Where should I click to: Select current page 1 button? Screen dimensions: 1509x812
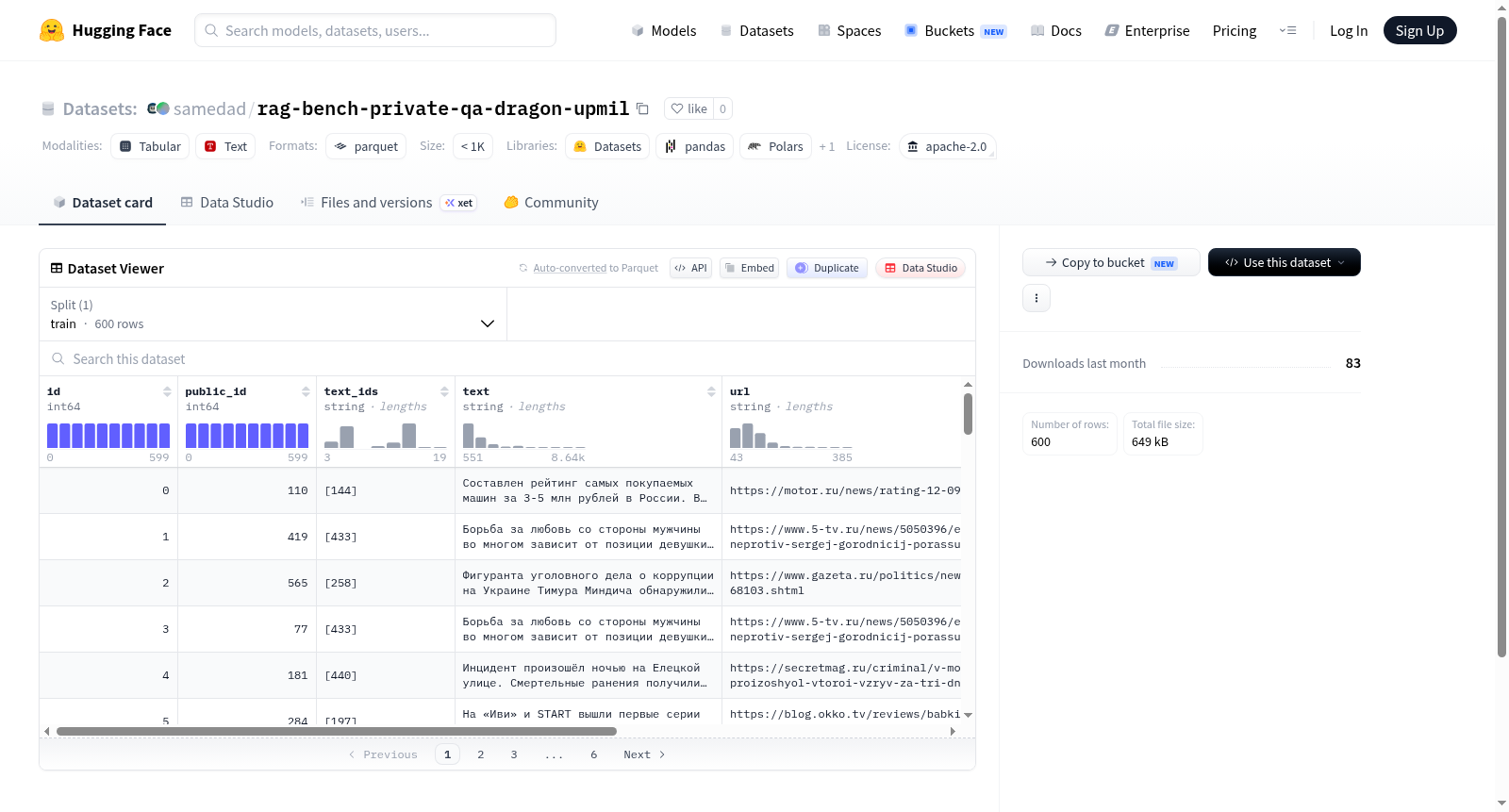pos(448,754)
